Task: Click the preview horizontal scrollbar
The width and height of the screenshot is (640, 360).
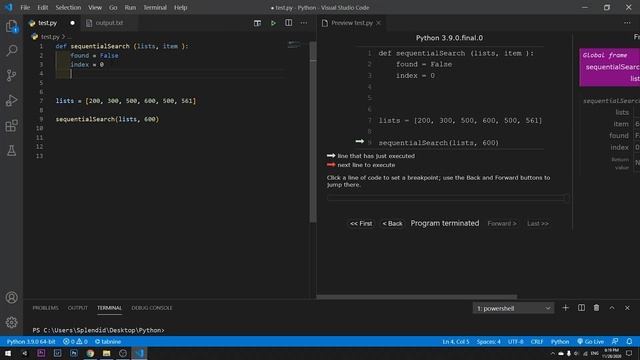Action: pyautogui.click(x=417, y=297)
